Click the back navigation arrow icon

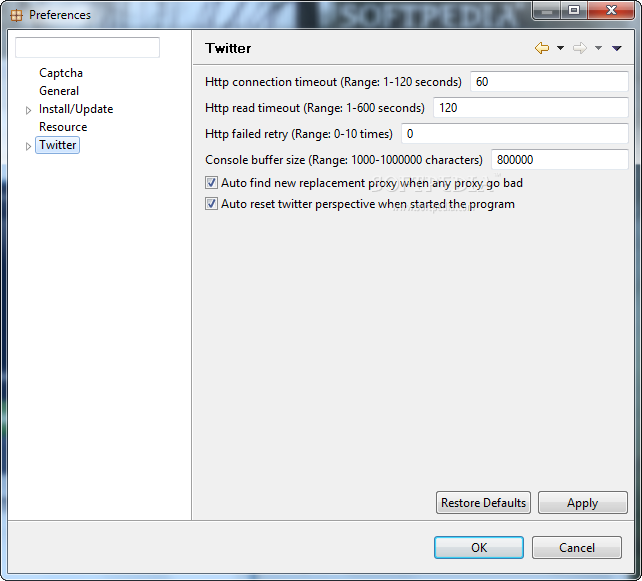coord(542,48)
